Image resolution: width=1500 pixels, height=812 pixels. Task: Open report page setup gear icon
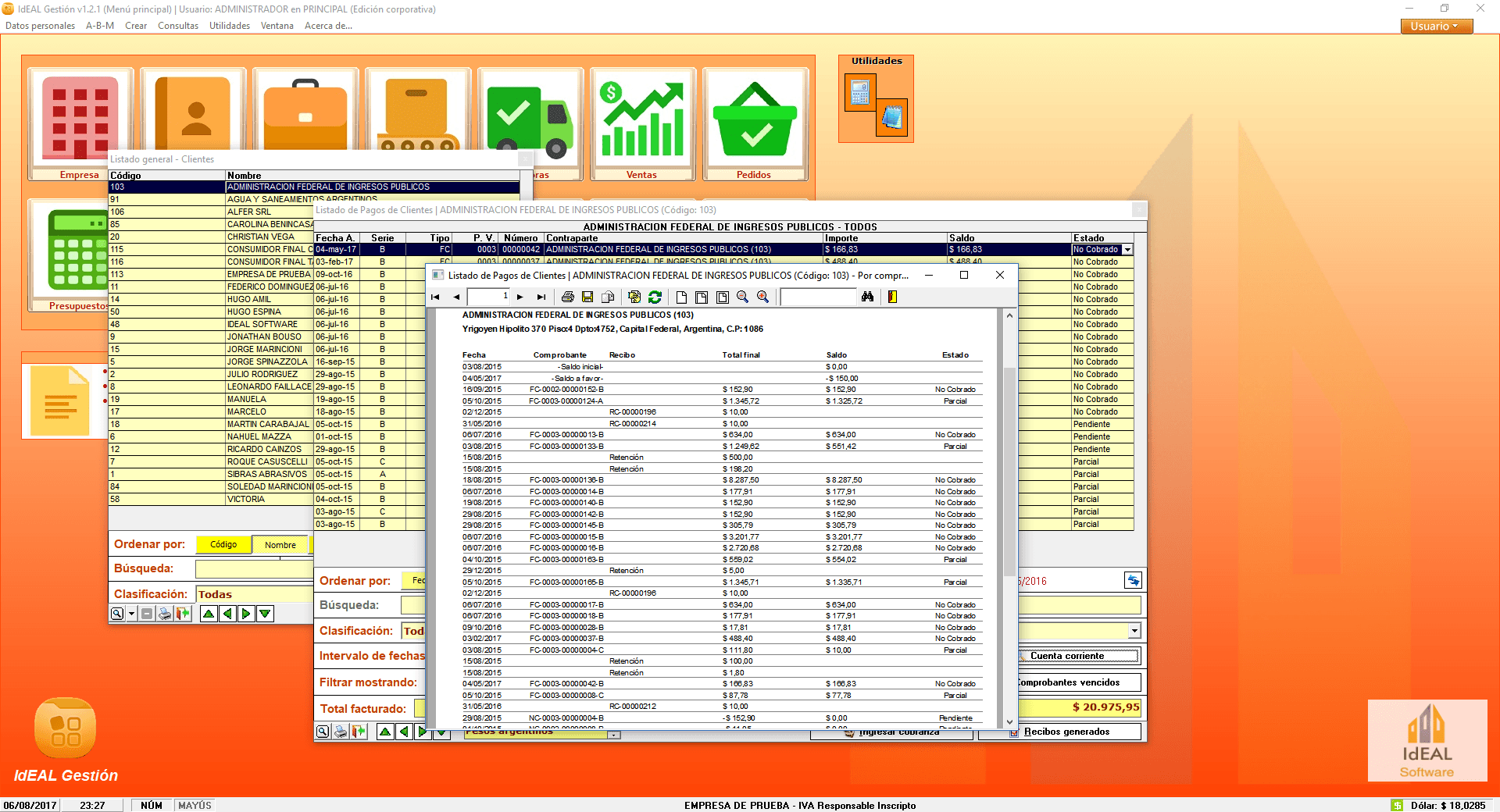[x=634, y=297]
